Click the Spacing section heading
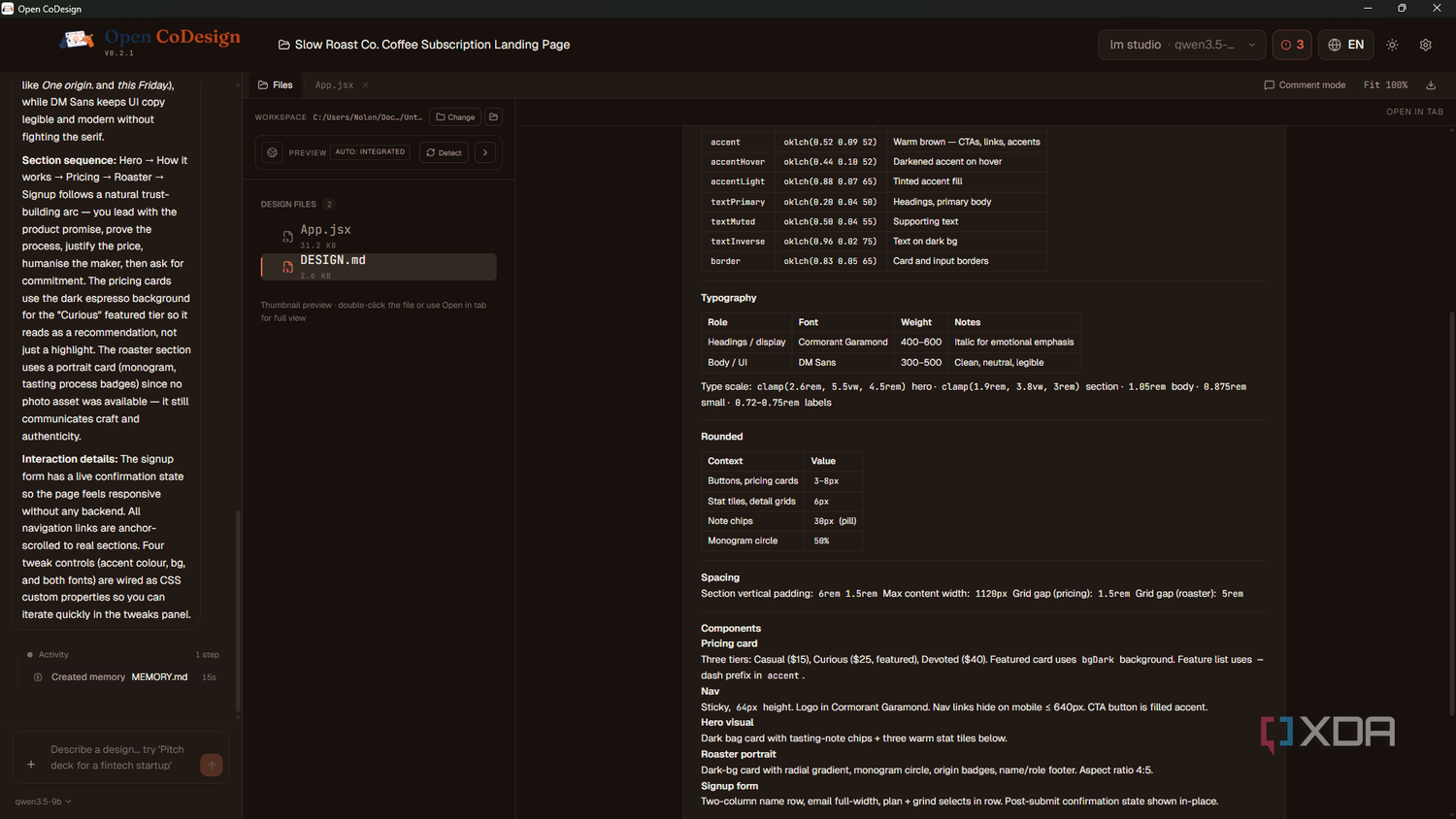 click(x=720, y=577)
